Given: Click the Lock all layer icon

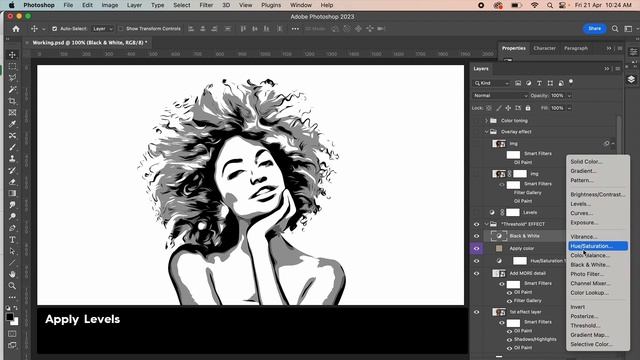Looking at the screenshot, I should 528,108.
